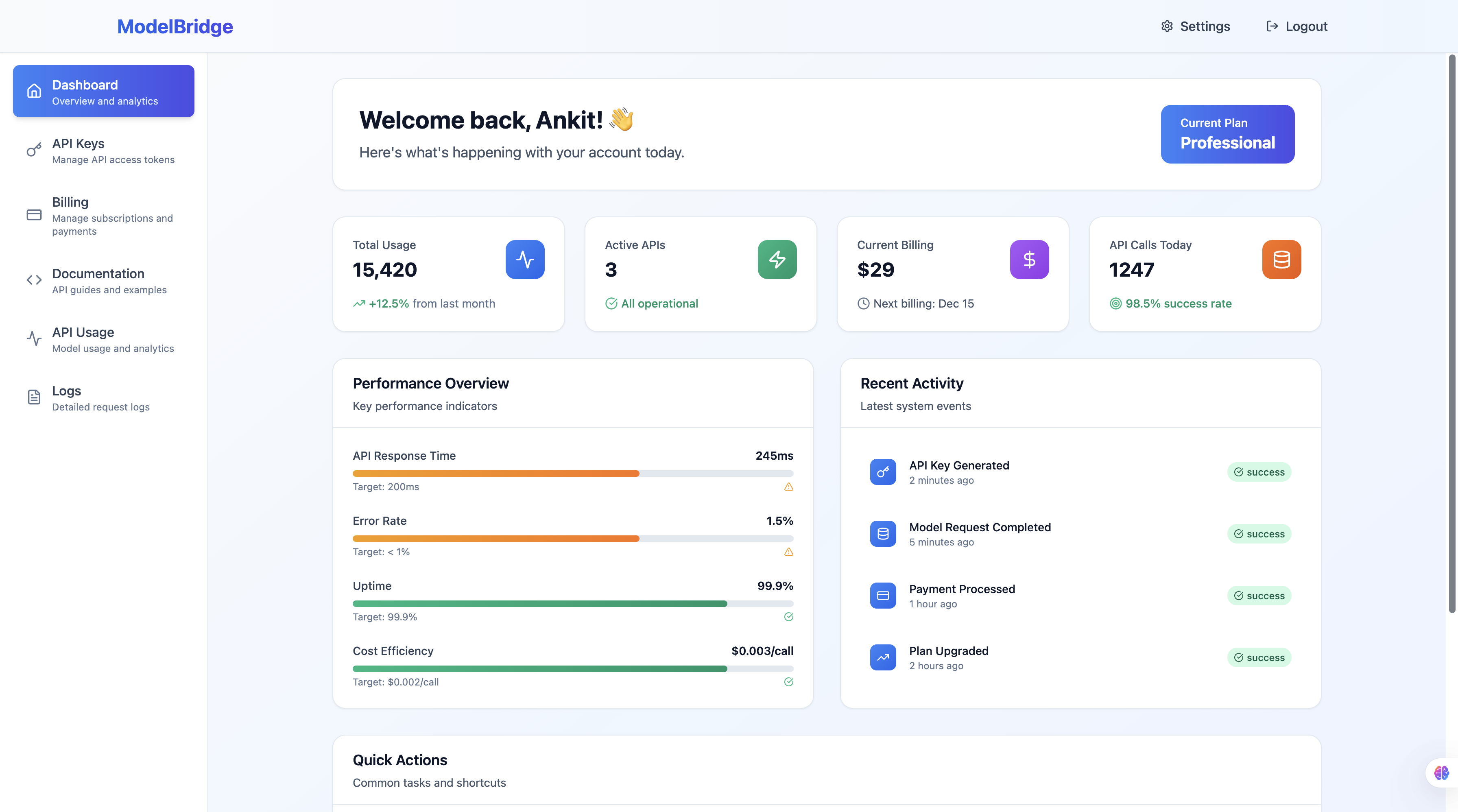The image size is (1458, 812).
Task: Open Billing via the credit card sidebar icon
Action: click(x=33, y=216)
